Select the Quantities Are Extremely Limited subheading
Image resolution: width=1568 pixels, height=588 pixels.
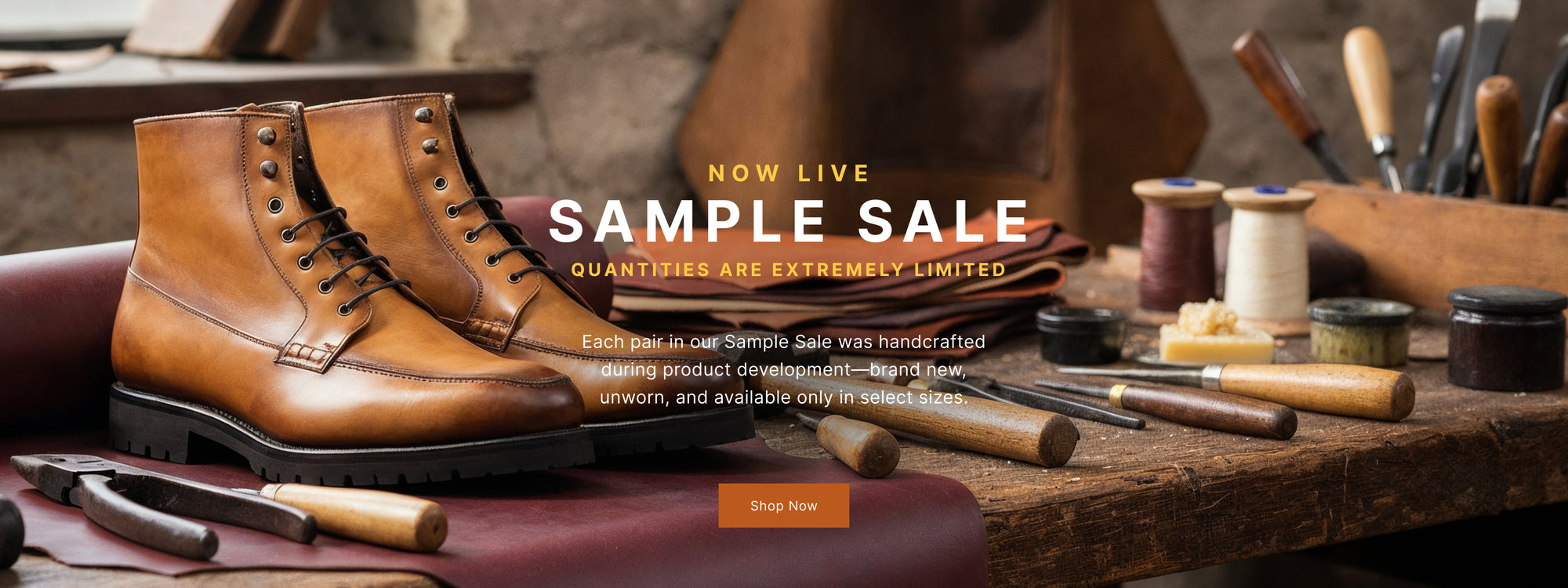click(789, 270)
